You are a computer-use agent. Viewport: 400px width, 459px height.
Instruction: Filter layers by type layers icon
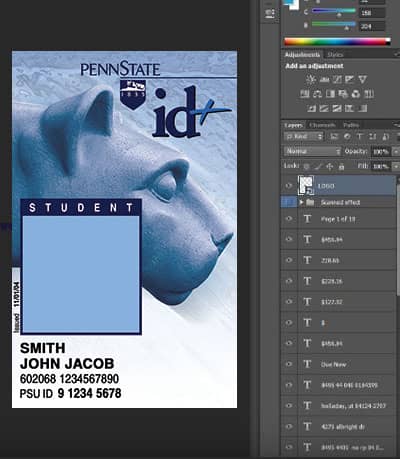[360, 136]
